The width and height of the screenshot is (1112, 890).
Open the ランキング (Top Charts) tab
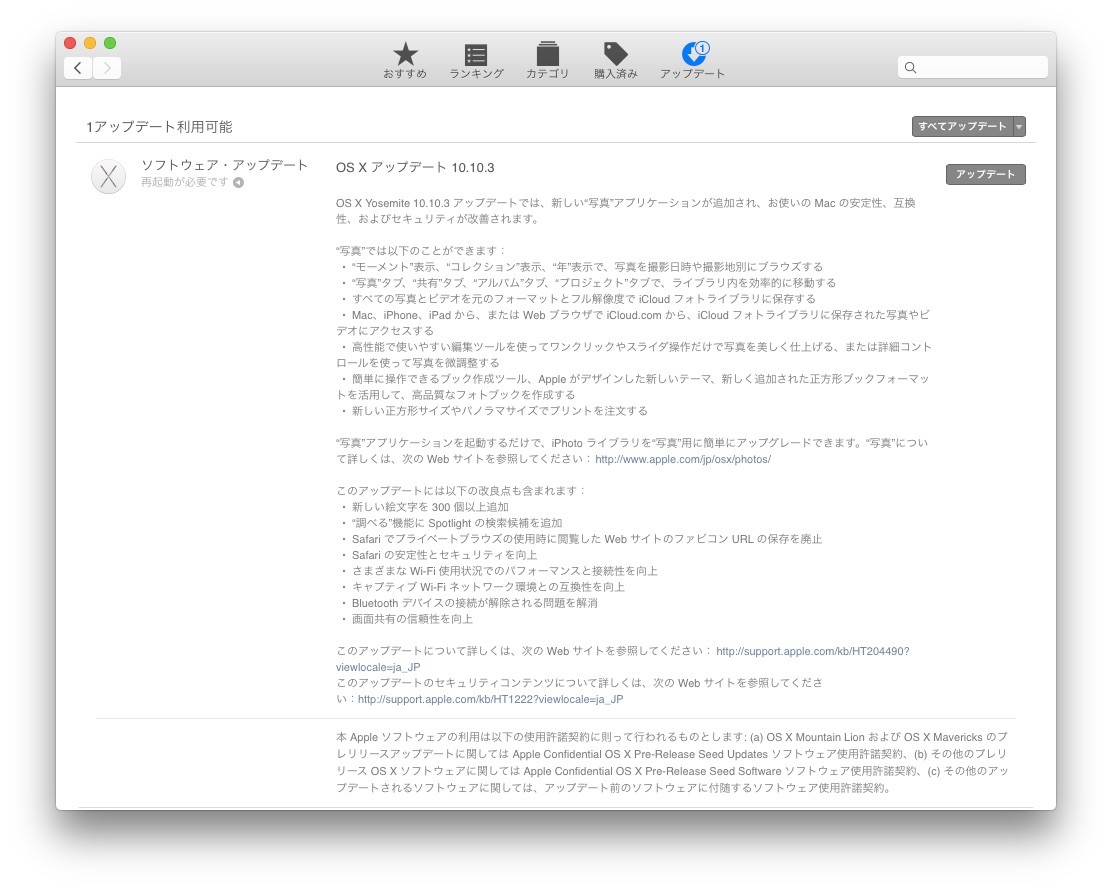[476, 61]
